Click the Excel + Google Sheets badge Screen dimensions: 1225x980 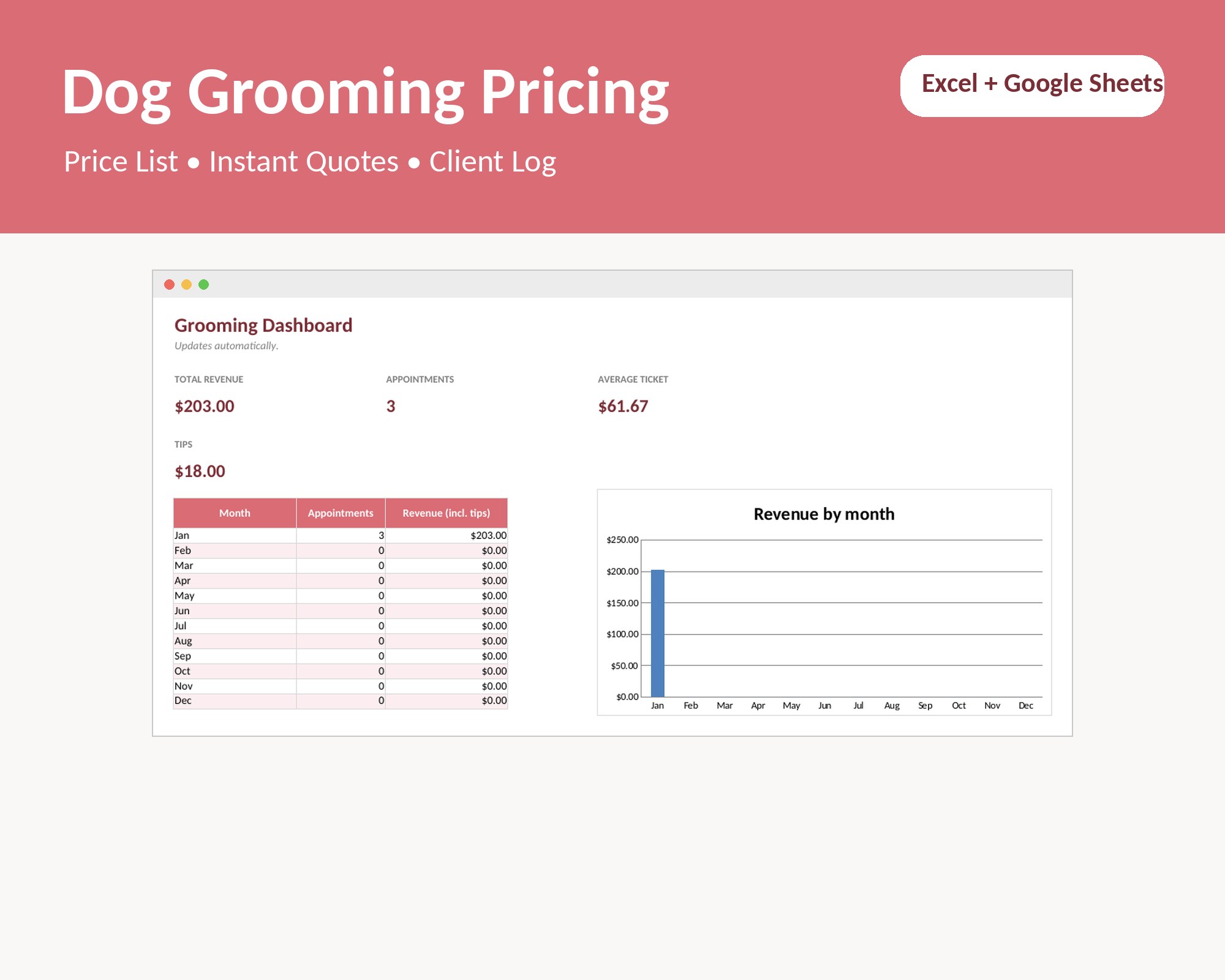(1032, 86)
